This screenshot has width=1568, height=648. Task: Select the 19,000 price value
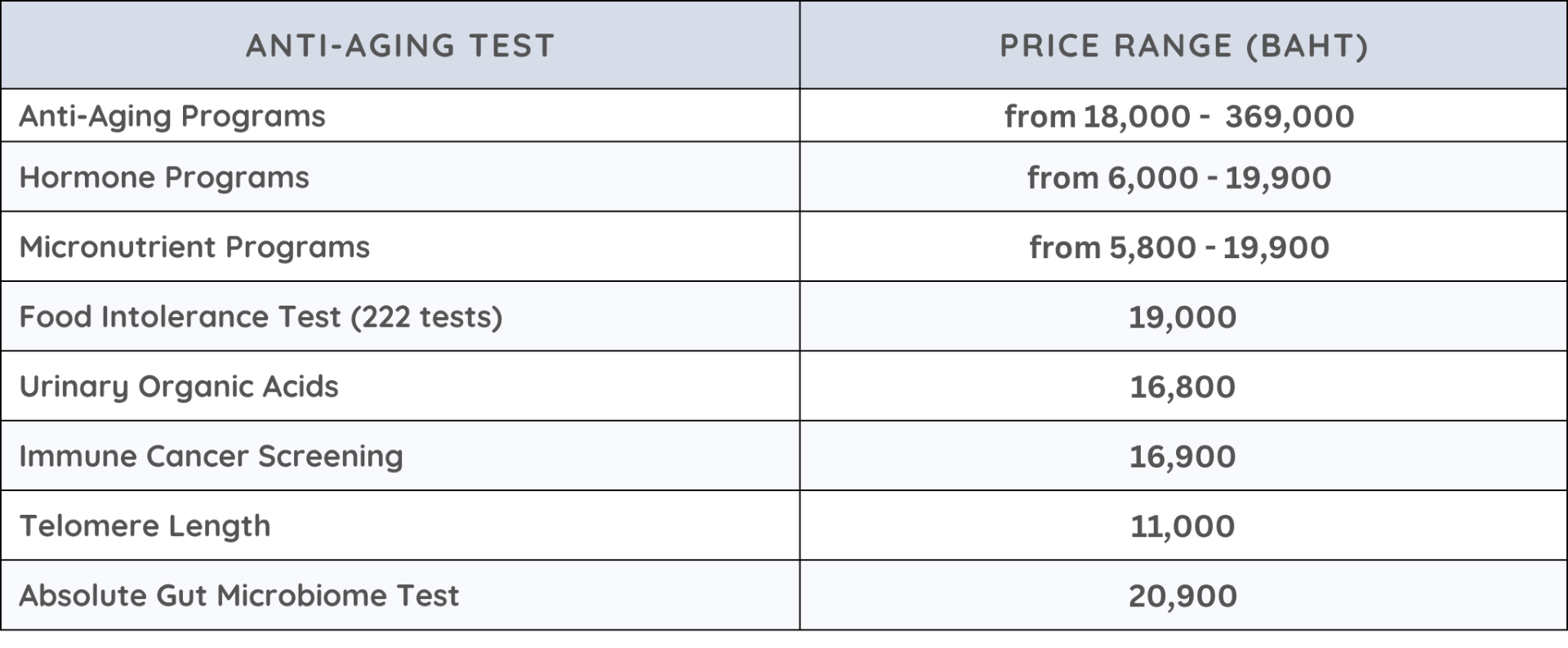coord(1183,317)
